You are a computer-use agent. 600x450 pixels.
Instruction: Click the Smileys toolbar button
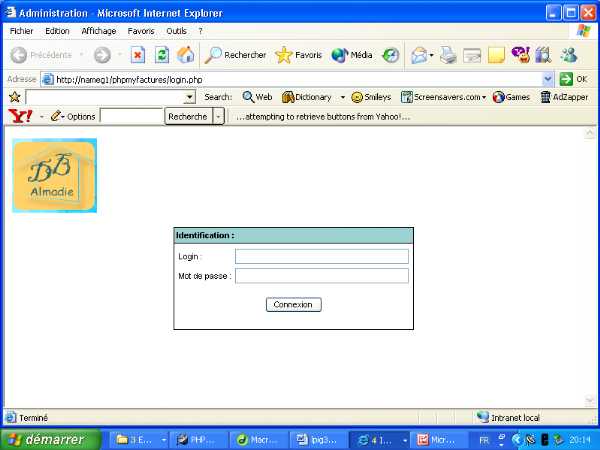click(x=371, y=97)
